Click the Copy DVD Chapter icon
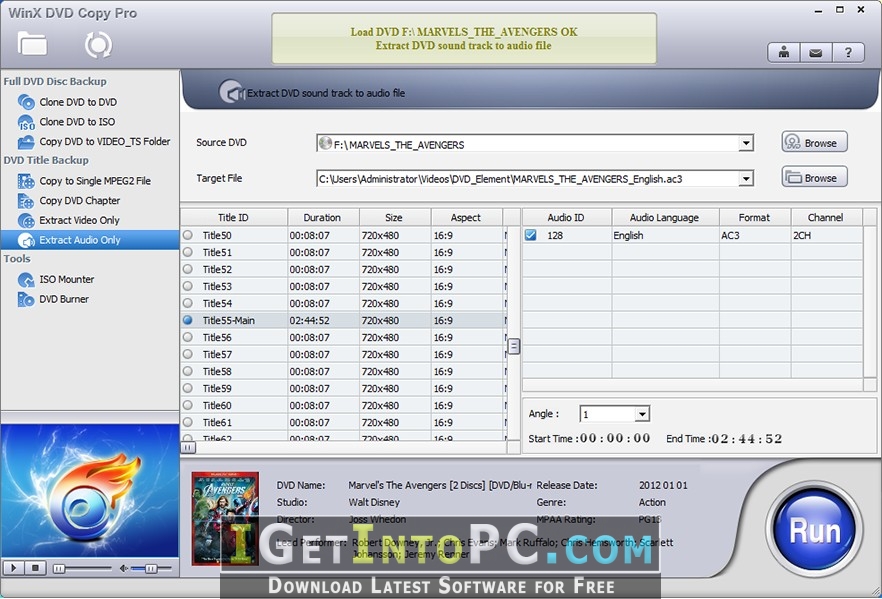Image resolution: width=882 pixels, height=599 pixels. coord(26,201)
